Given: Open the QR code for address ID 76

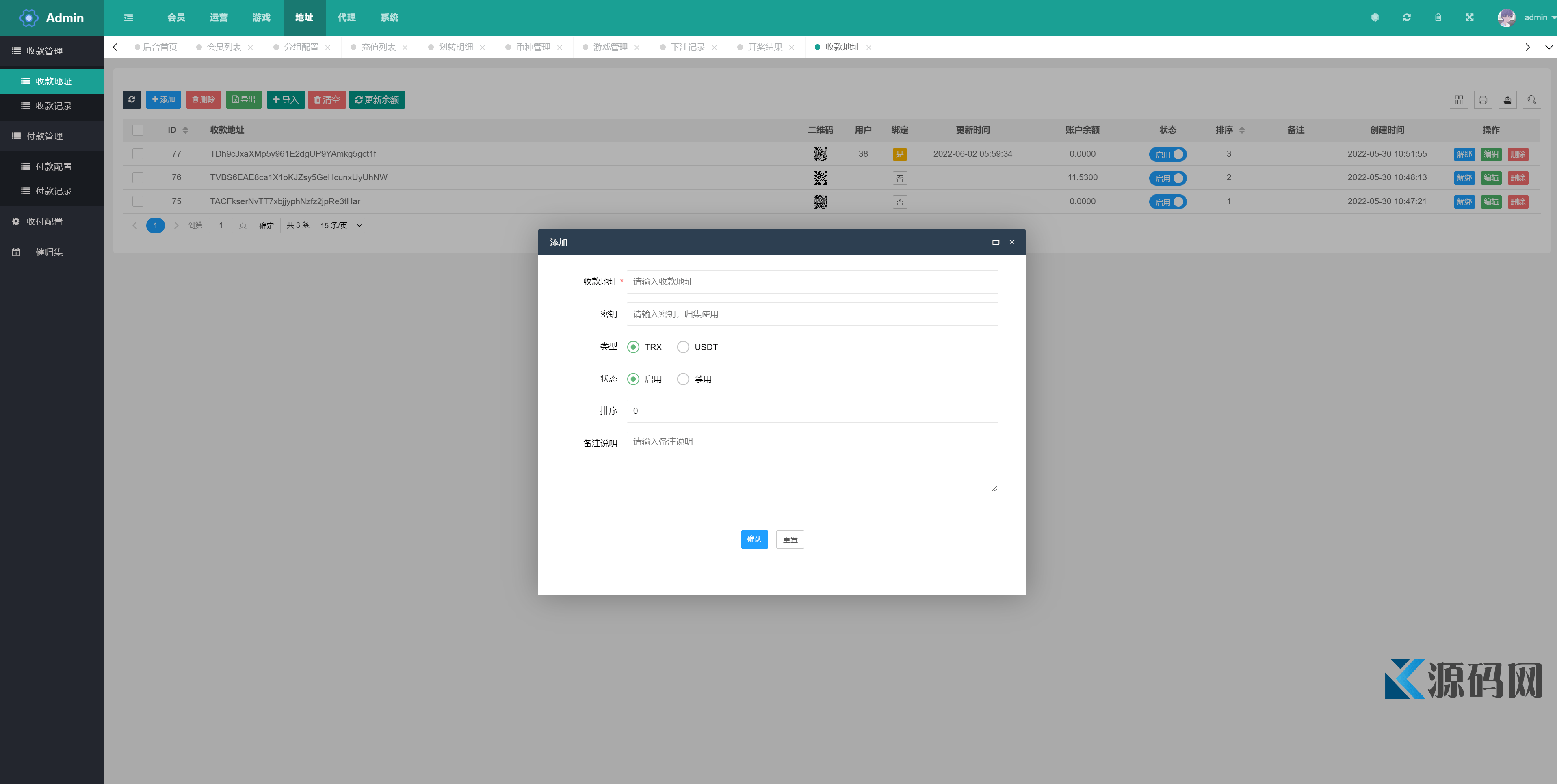Looking at the screenshot, I should [820, 177].
